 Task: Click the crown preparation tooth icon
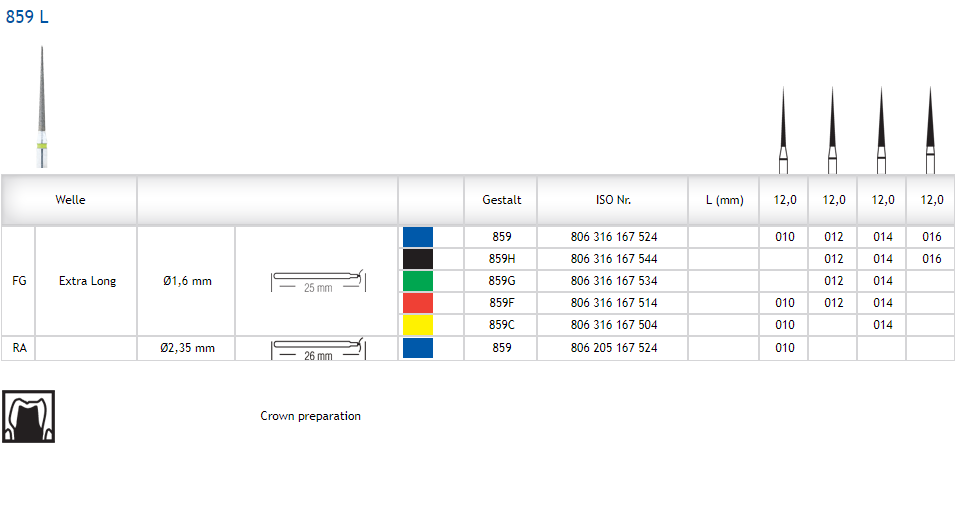pos(28,416)
